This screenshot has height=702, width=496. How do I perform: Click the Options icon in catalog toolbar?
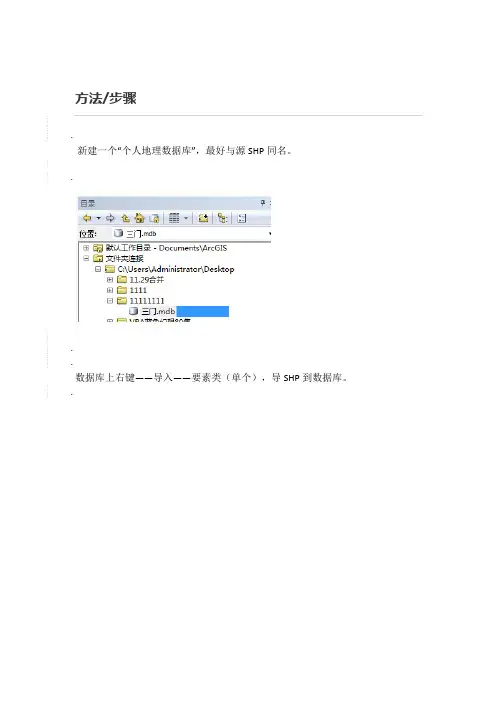(242, 218)
